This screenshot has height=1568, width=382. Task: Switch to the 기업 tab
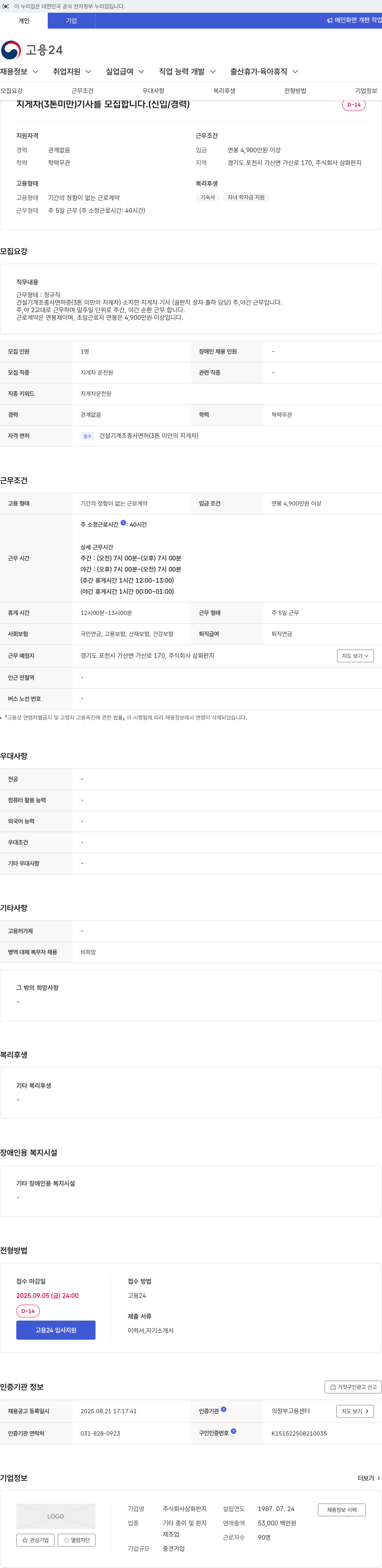[71, 21]
